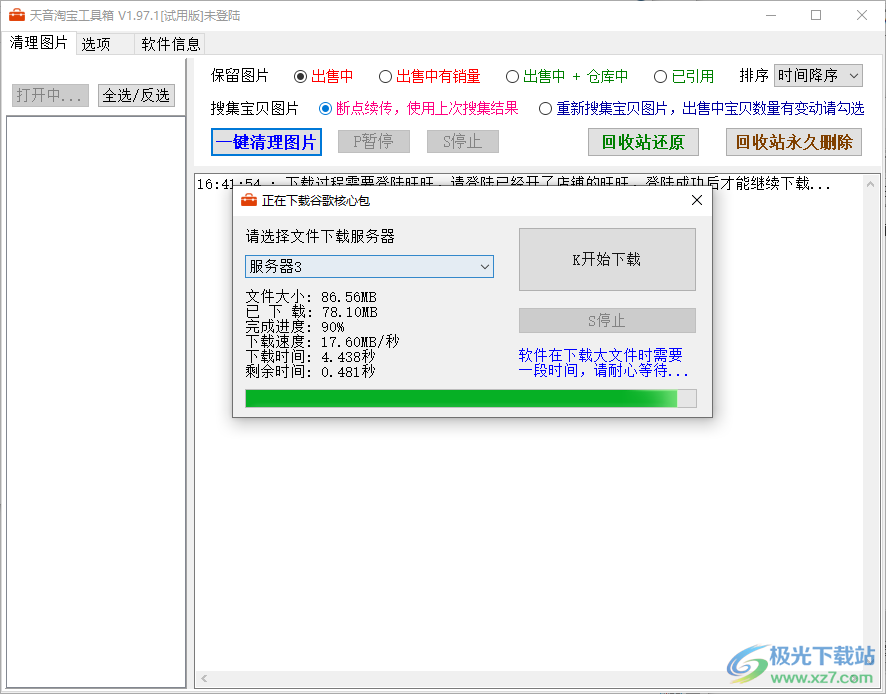The height and width of the screenshot is (694, 886).
Task: Expand the 服务器3 server dropdown
Action: pos(370,266)
